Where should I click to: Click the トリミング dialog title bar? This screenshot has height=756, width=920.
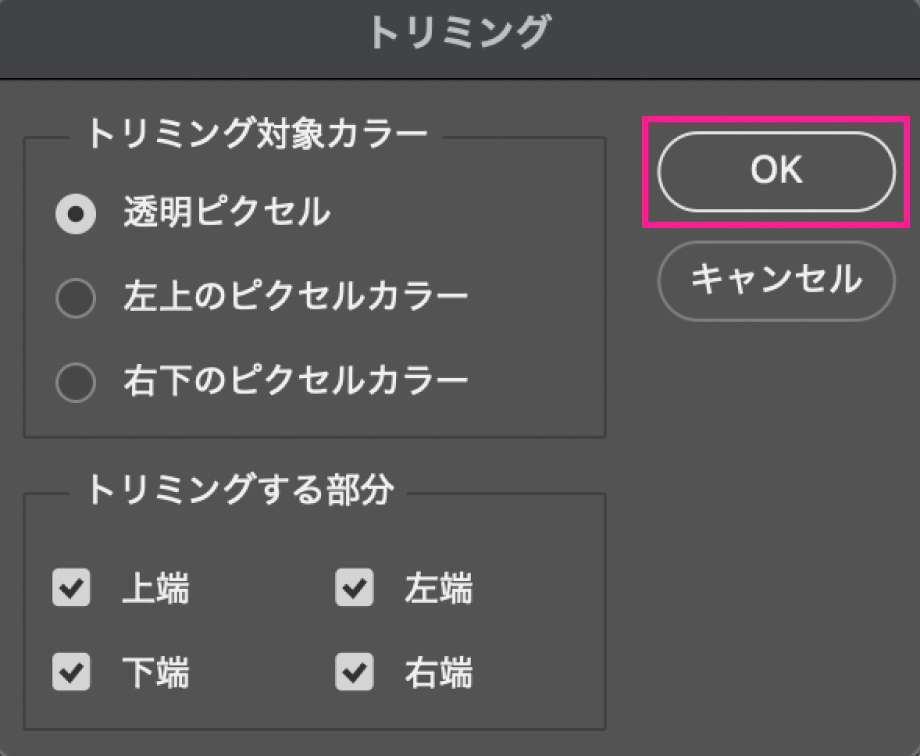pos(459,34)
